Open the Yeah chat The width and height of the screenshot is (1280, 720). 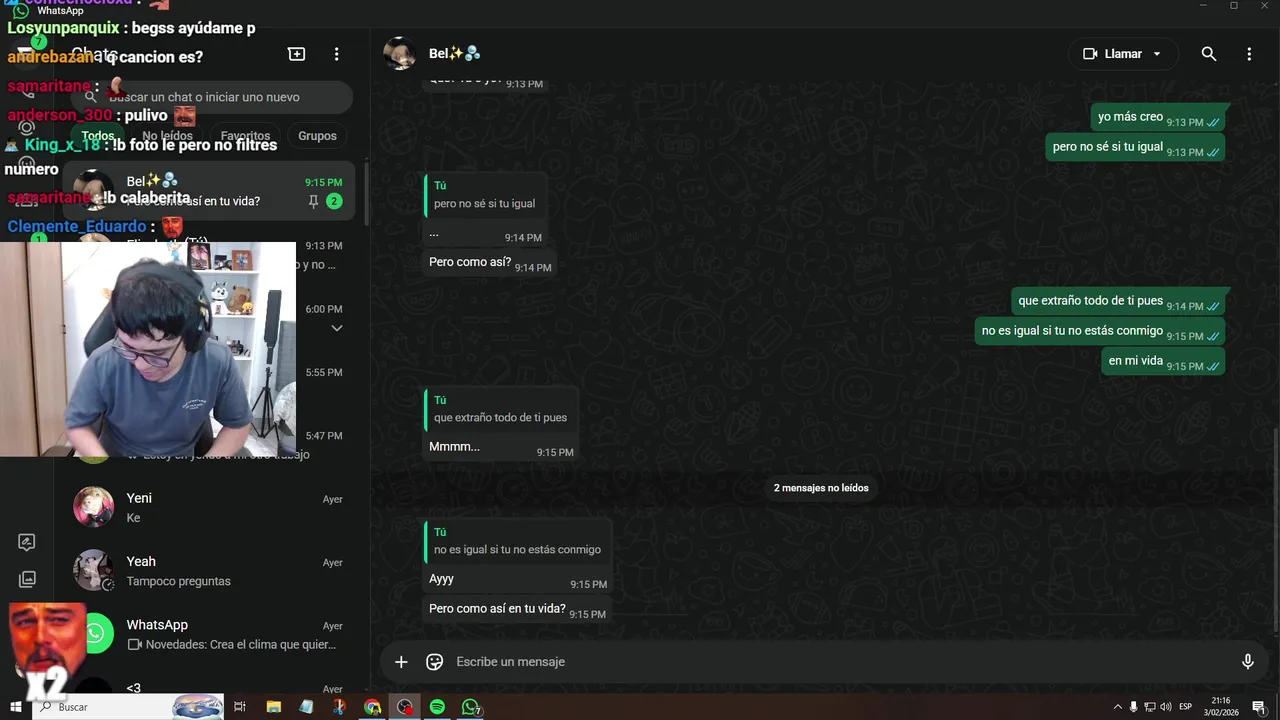point(208,570)
